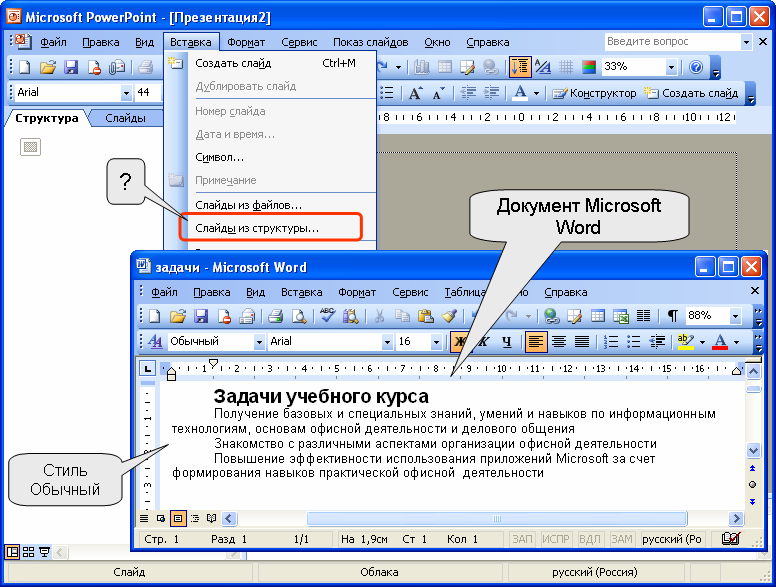Click the Insert Hyperlink globe icon in Word
This screenshot has width=776, height=587.
(x=551, y=315)
